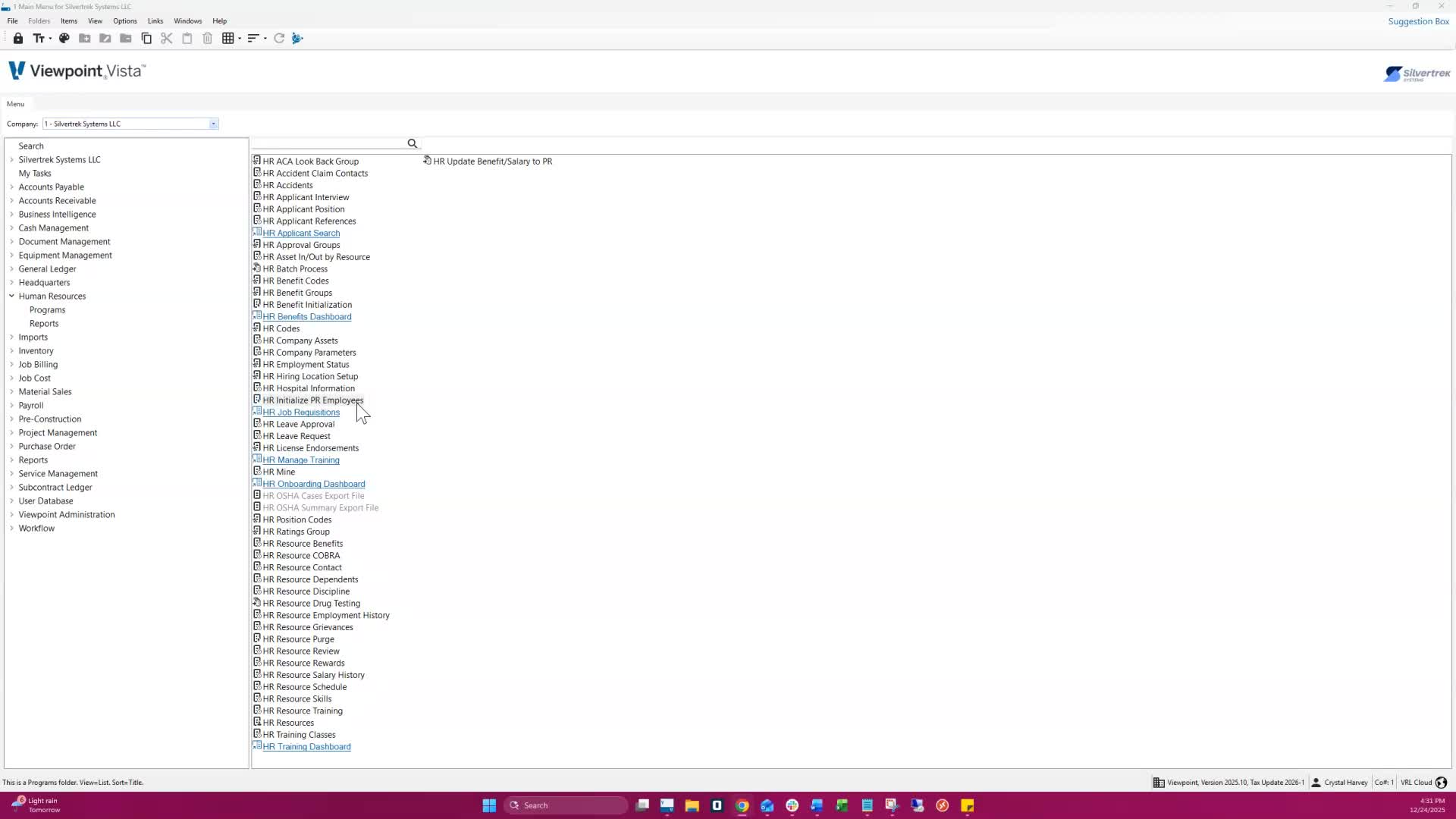Click the blue Viewpoint icon in the toolbar
The width and height of the screenshot is (1456, 819).
point(297,38)
